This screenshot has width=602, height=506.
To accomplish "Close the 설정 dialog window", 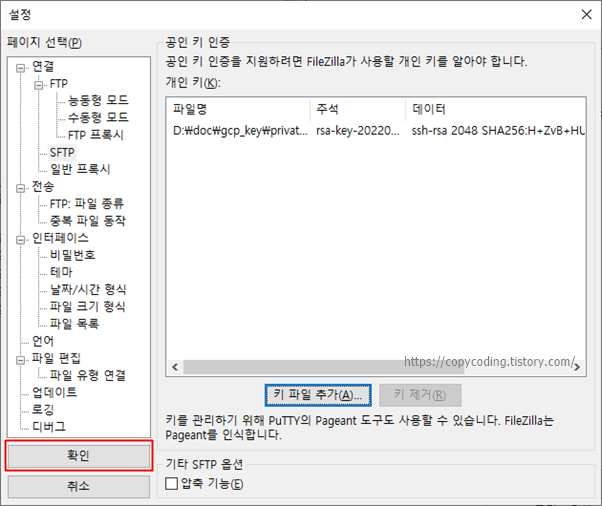I will 586,15.
